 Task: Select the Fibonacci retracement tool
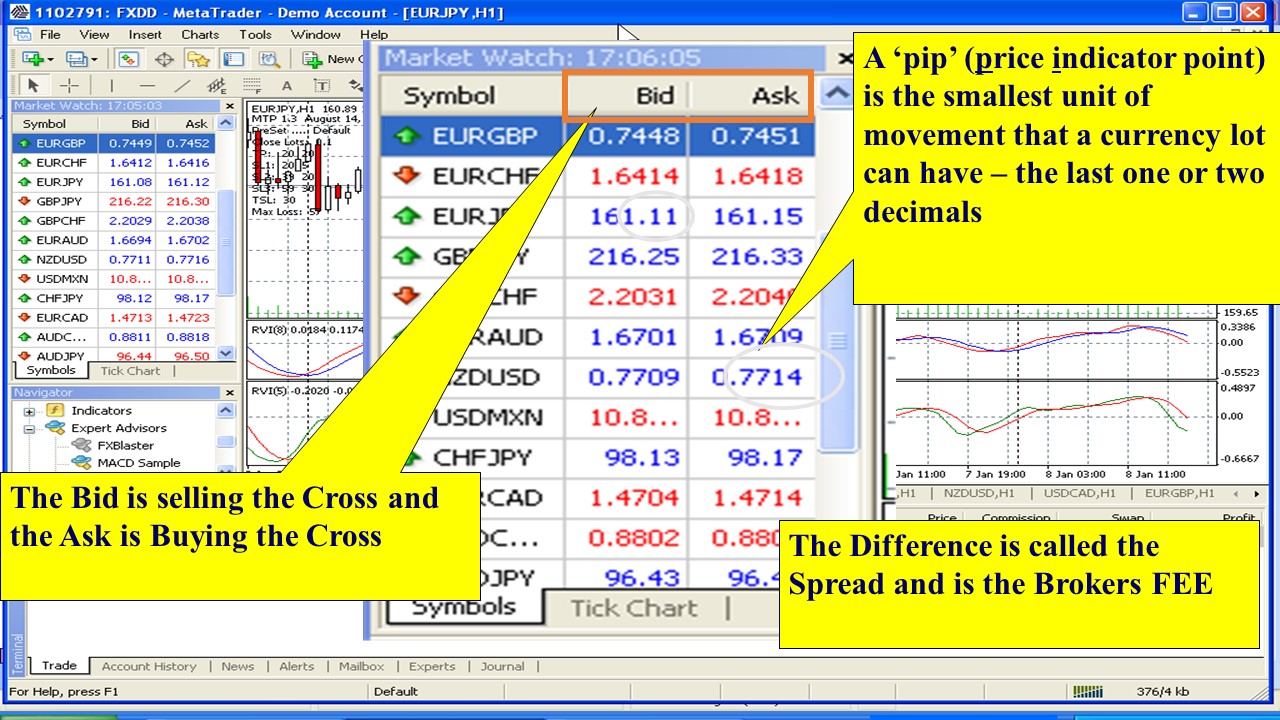click(x=251, y=86)
